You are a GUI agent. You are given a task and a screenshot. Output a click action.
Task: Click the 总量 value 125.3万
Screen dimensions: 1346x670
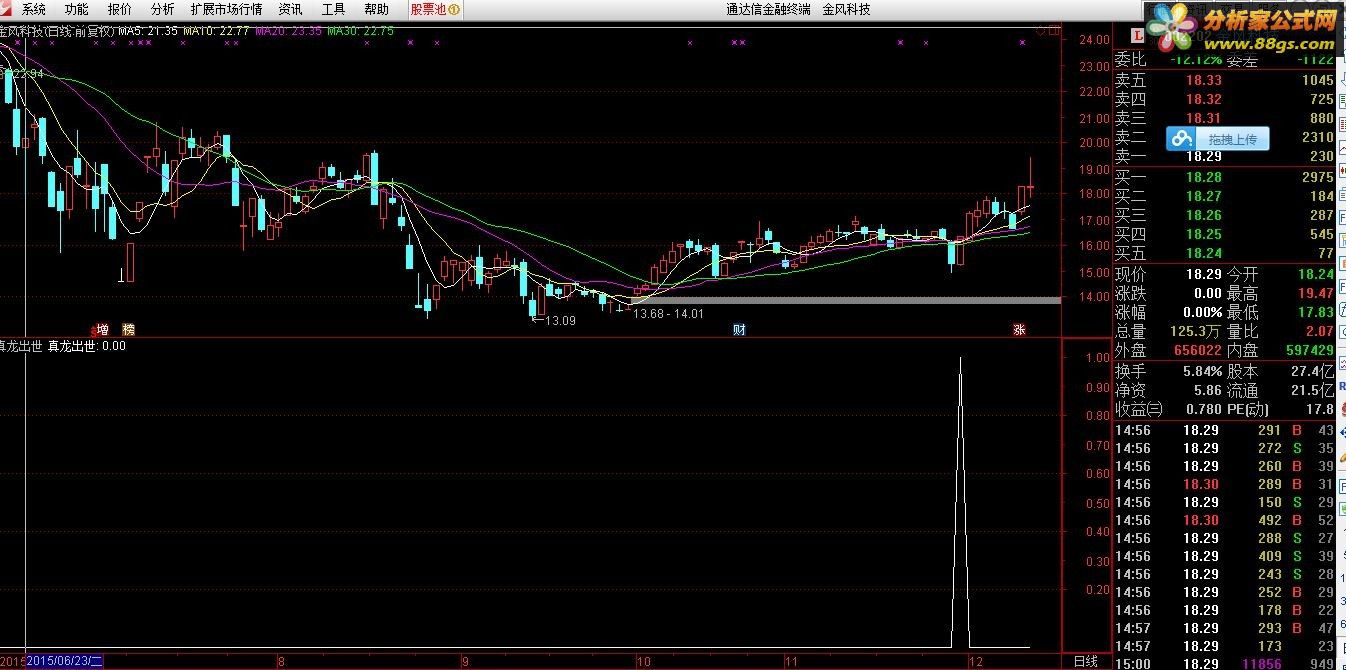[x=1195, y=331]
